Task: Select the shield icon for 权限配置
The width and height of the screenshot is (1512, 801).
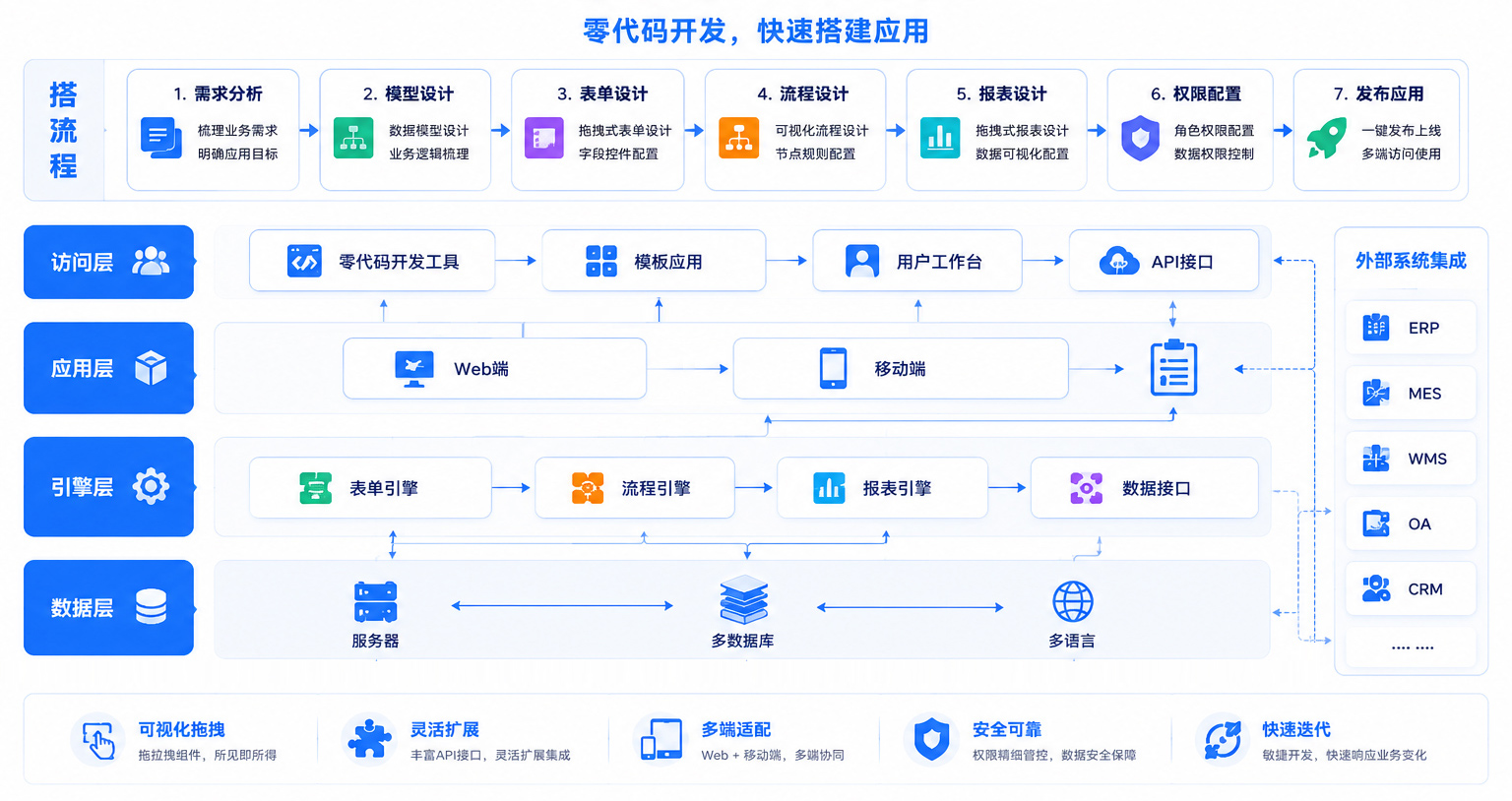Action: point(1140,138)
